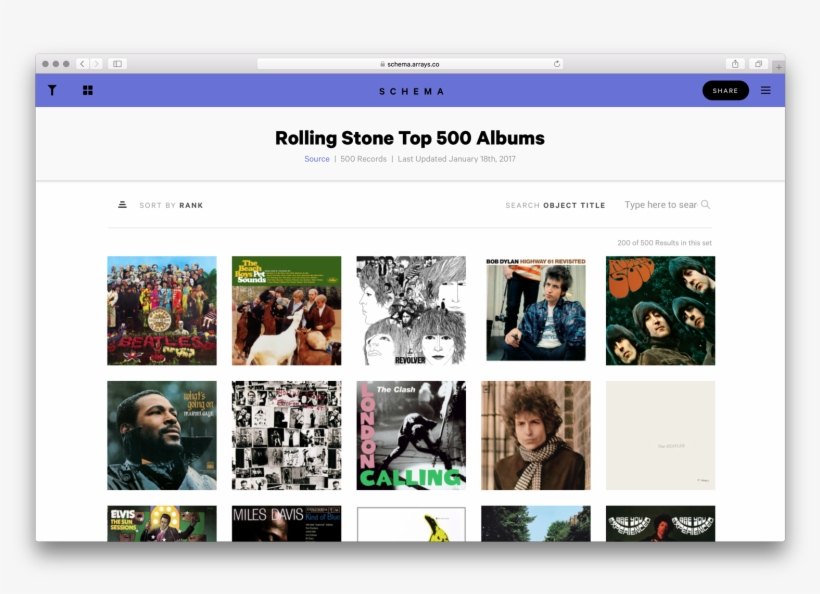Click 200 of 500 Results text
The width and height of the screenshot is (820, 594).
pyautogui.click(x=664, y=243)
